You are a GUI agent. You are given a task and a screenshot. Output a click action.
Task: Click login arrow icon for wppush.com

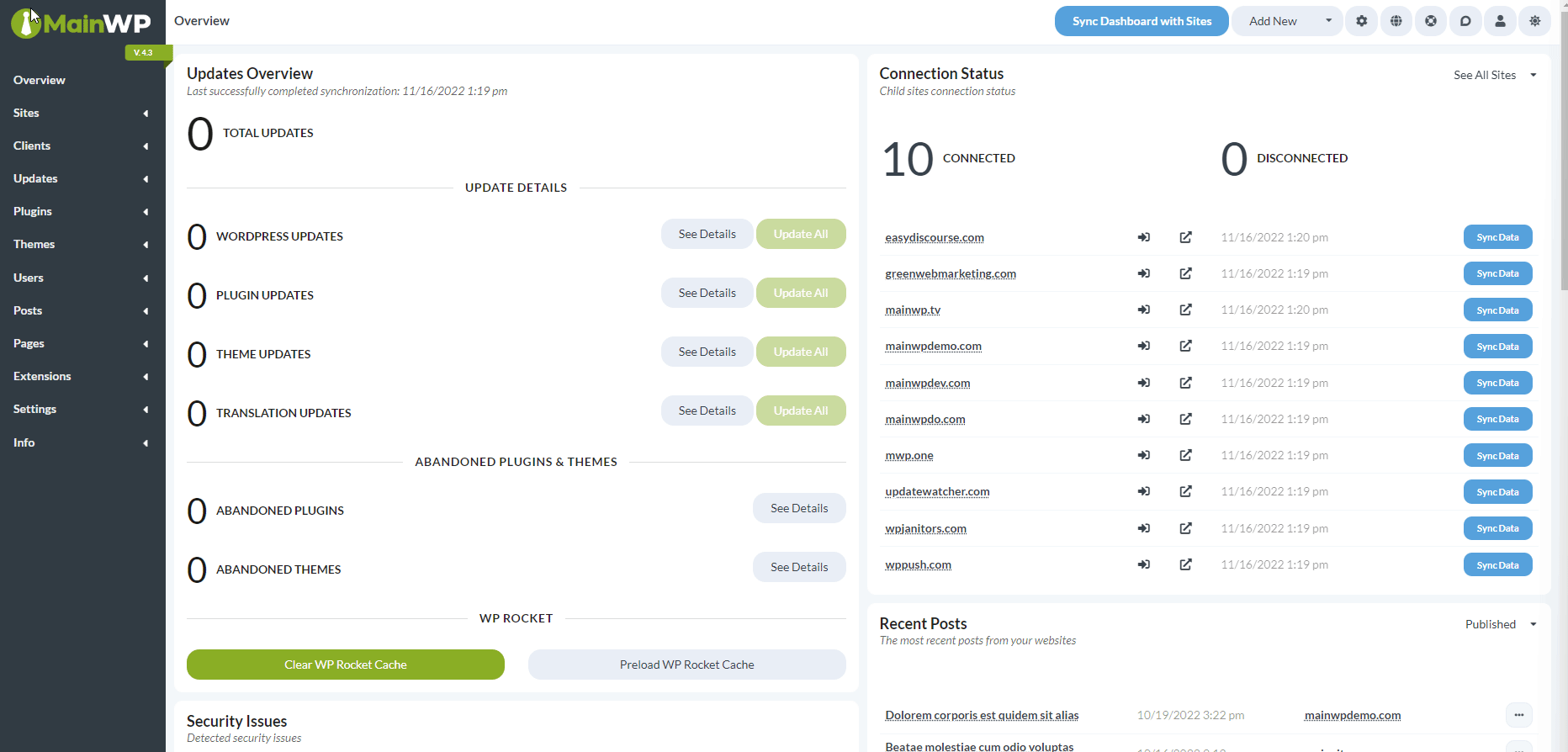coord(1144,564)
